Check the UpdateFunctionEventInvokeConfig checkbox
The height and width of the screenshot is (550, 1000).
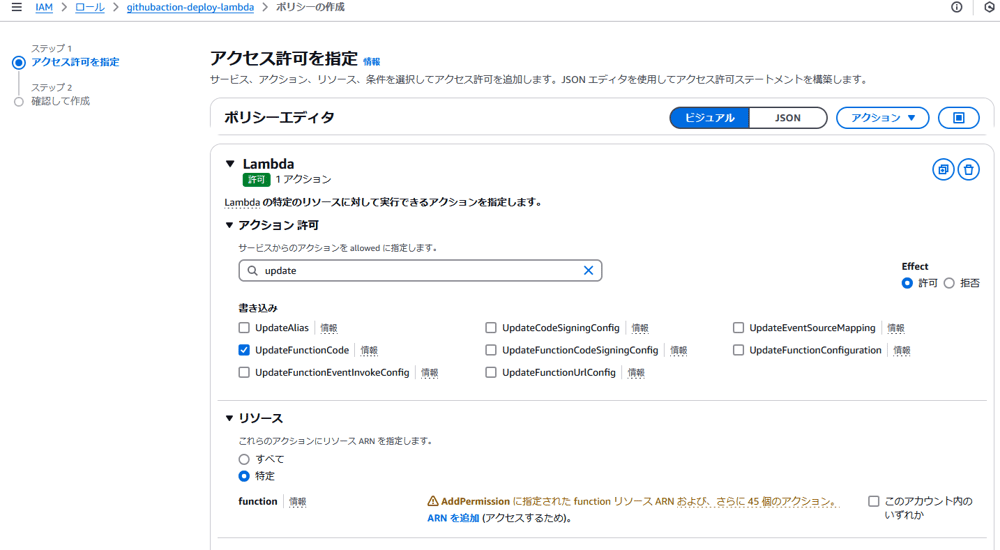point(244,373)
